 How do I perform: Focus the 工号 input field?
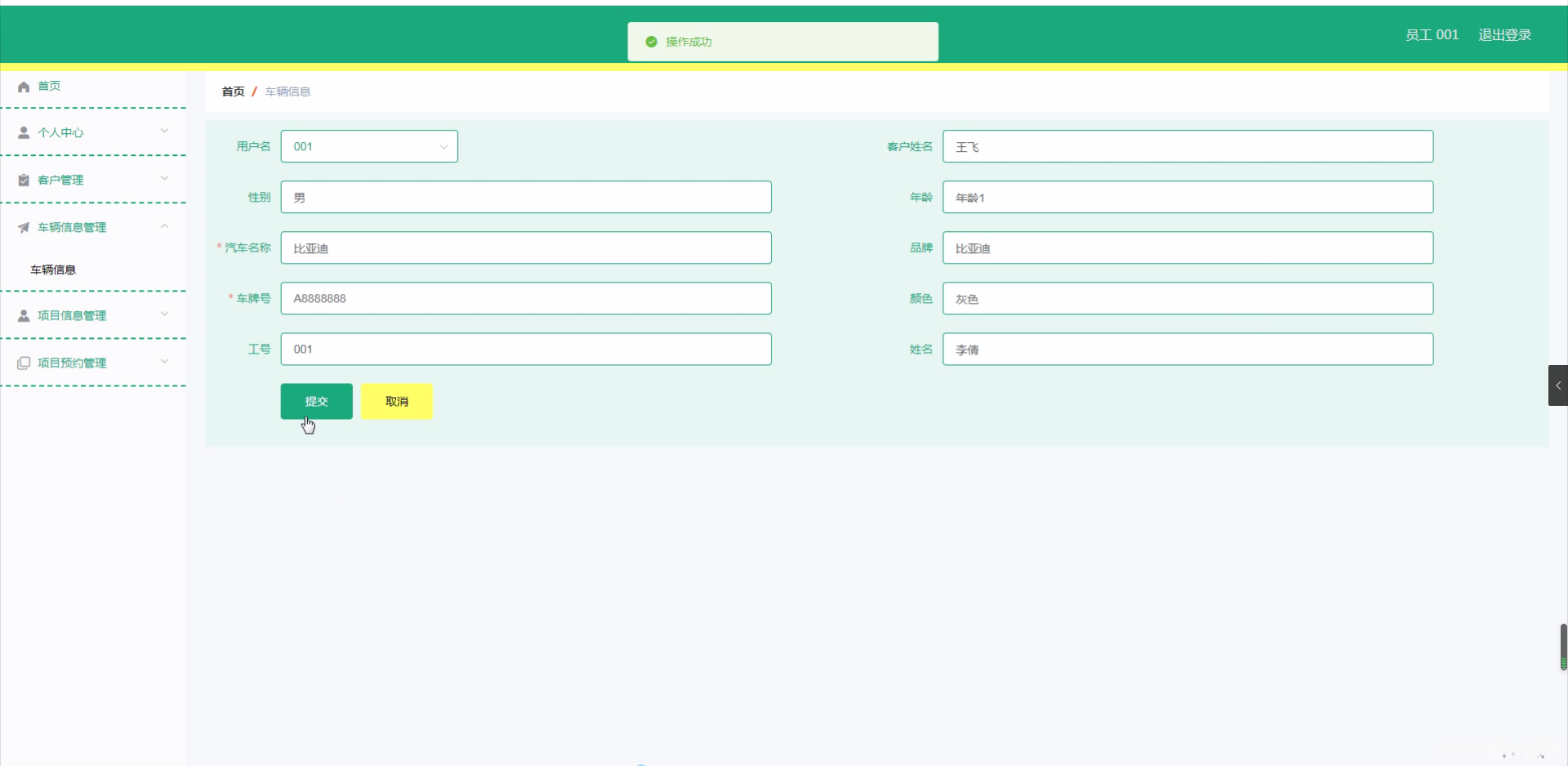526,349
